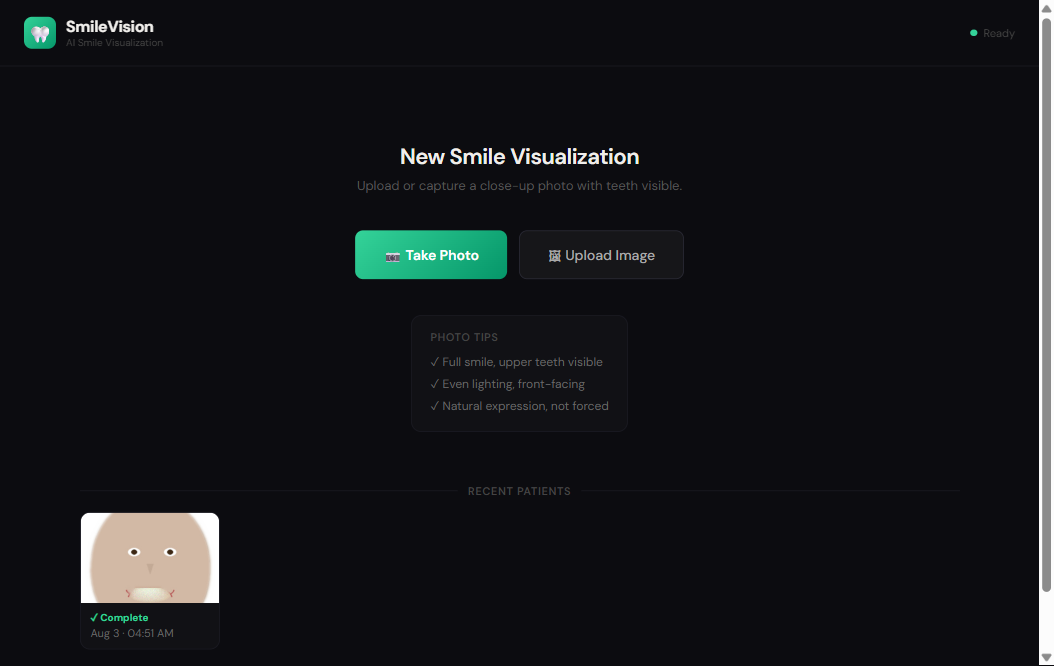1054x666 pixels.
Task: Click the Ready status text
Action: click(x=998, y=33)
